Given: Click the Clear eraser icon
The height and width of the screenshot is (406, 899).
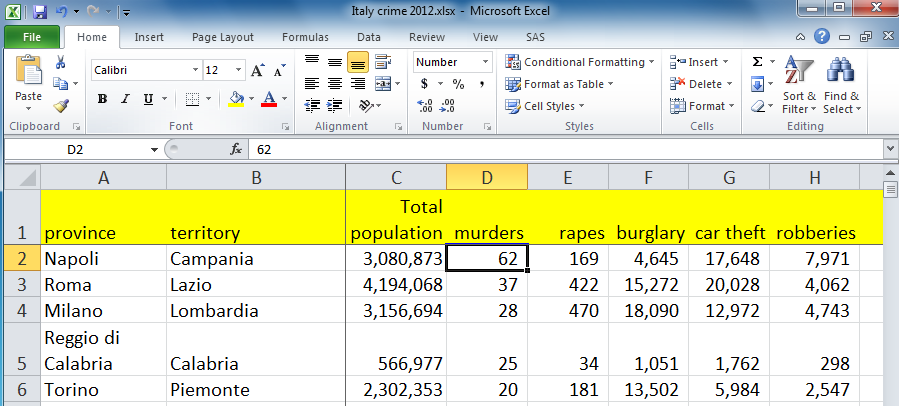Looking at the screenshot, I should tap(757, 106).
